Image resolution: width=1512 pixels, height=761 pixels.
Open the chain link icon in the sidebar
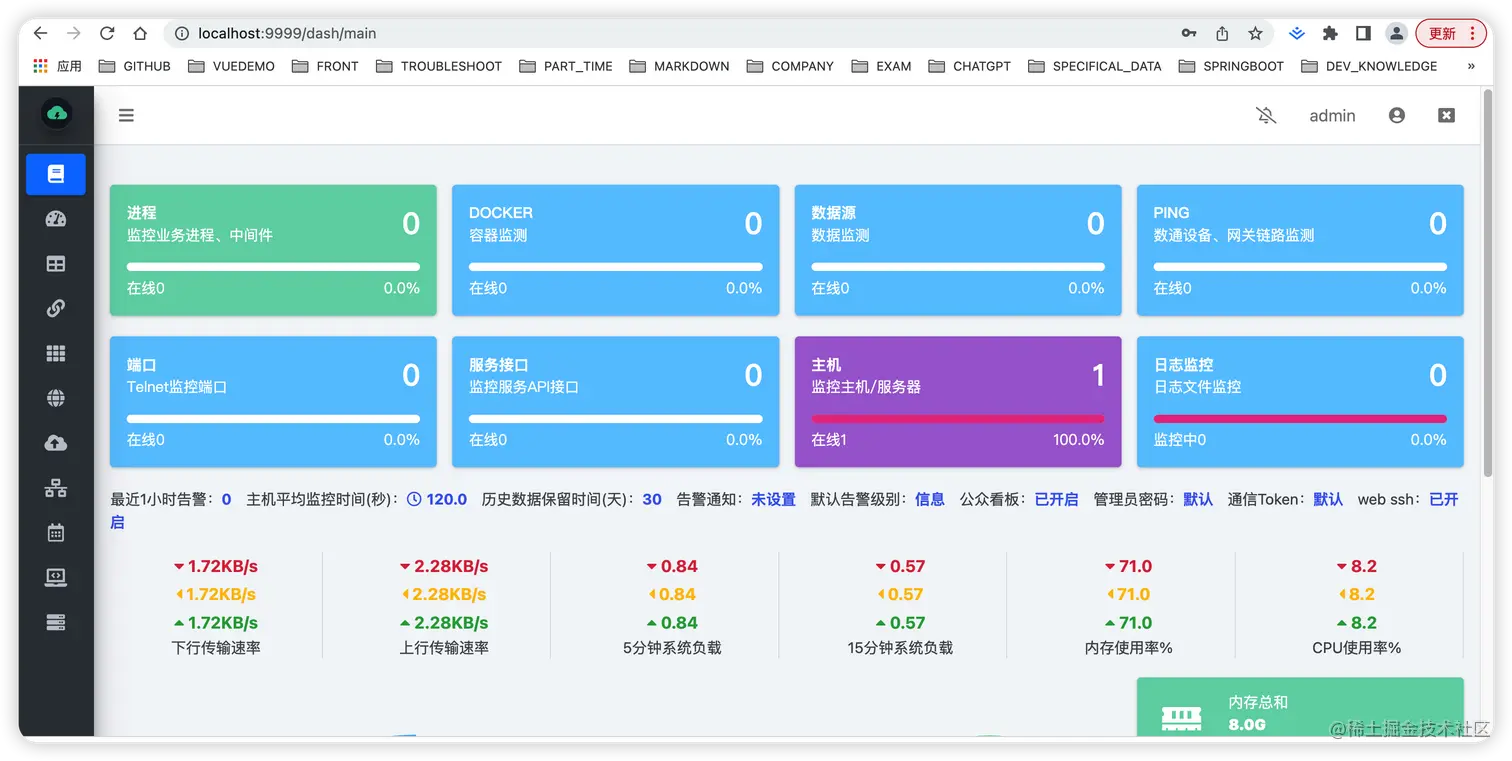[56, 309]
